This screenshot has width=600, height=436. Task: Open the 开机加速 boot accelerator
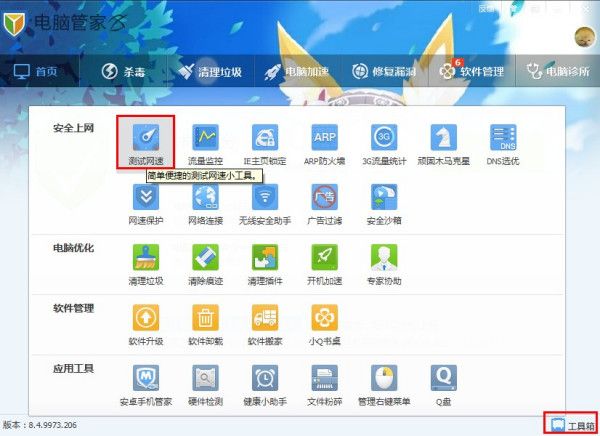[324, 265]
